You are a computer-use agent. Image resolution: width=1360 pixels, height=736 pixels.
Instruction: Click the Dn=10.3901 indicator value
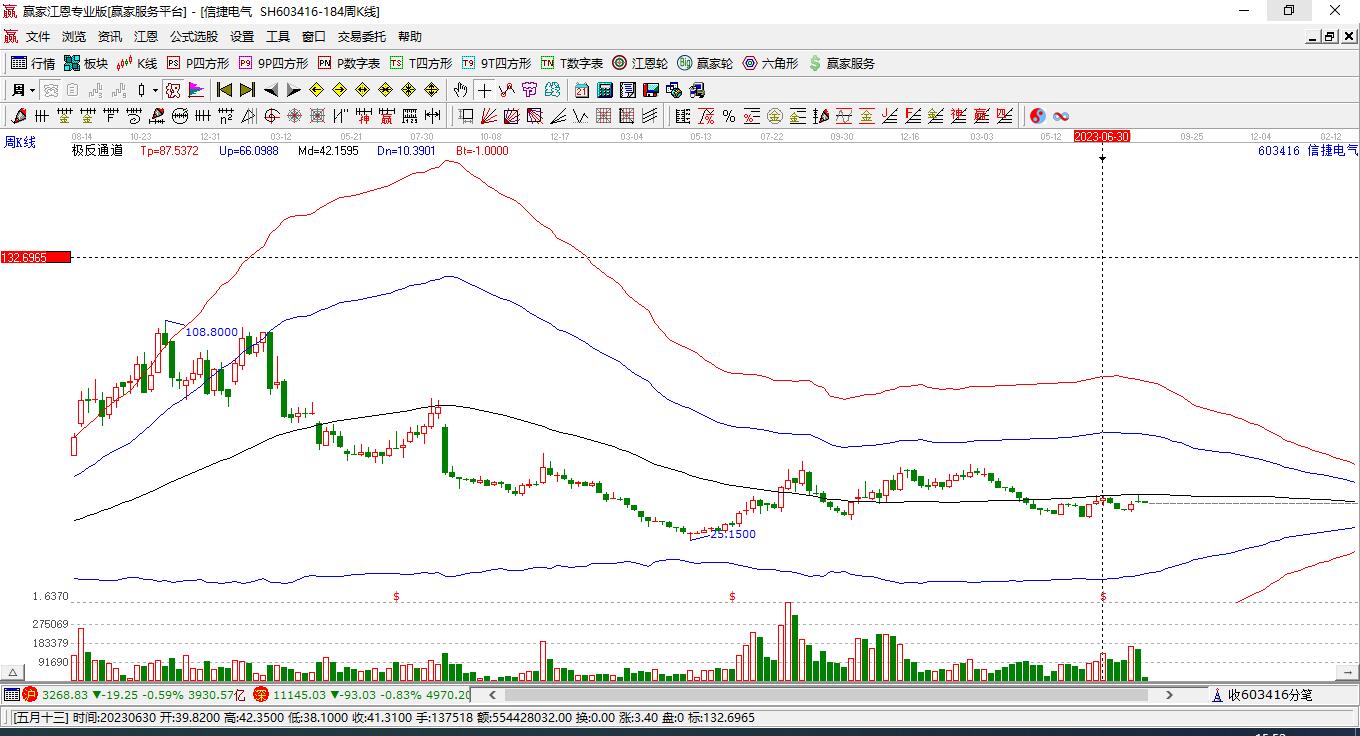406,151
